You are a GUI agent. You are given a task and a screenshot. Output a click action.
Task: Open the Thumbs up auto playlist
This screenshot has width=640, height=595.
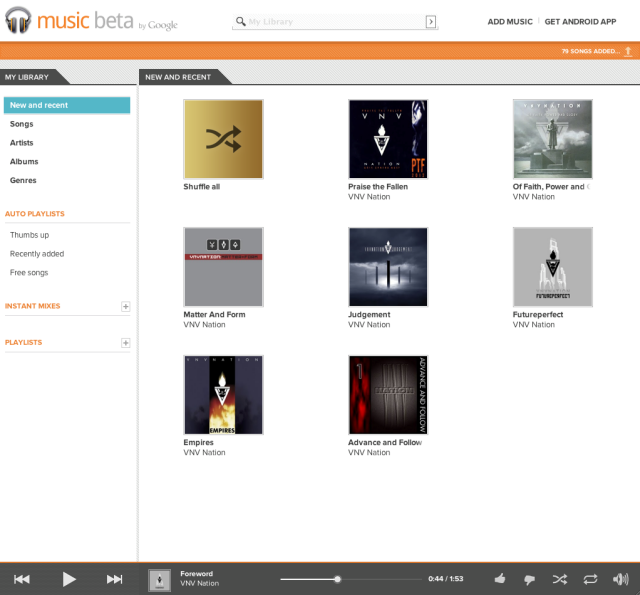[x=29, y=235]
